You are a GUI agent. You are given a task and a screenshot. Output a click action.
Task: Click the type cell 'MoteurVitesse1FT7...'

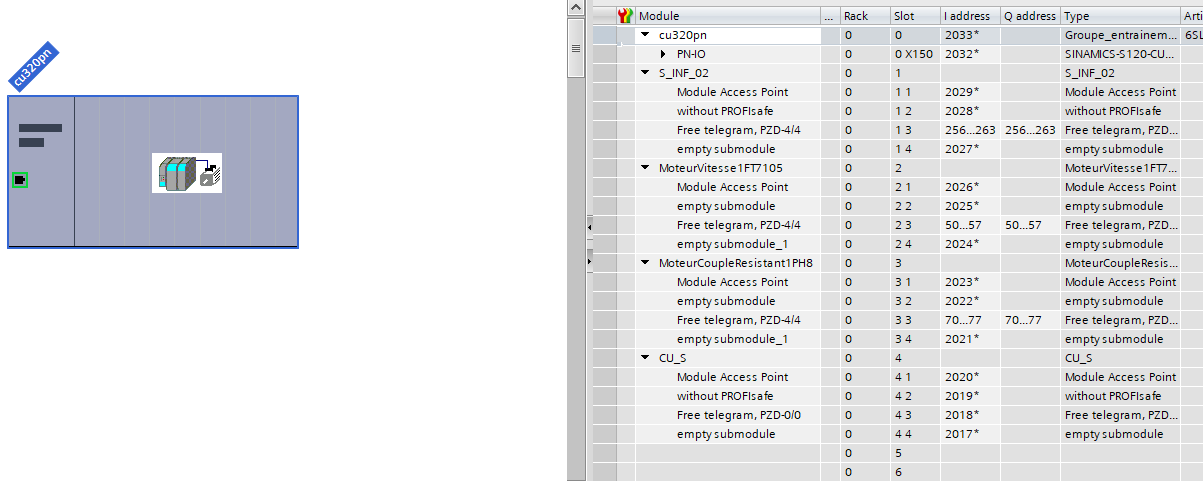pyautogui.click(x=1120, y=168)
